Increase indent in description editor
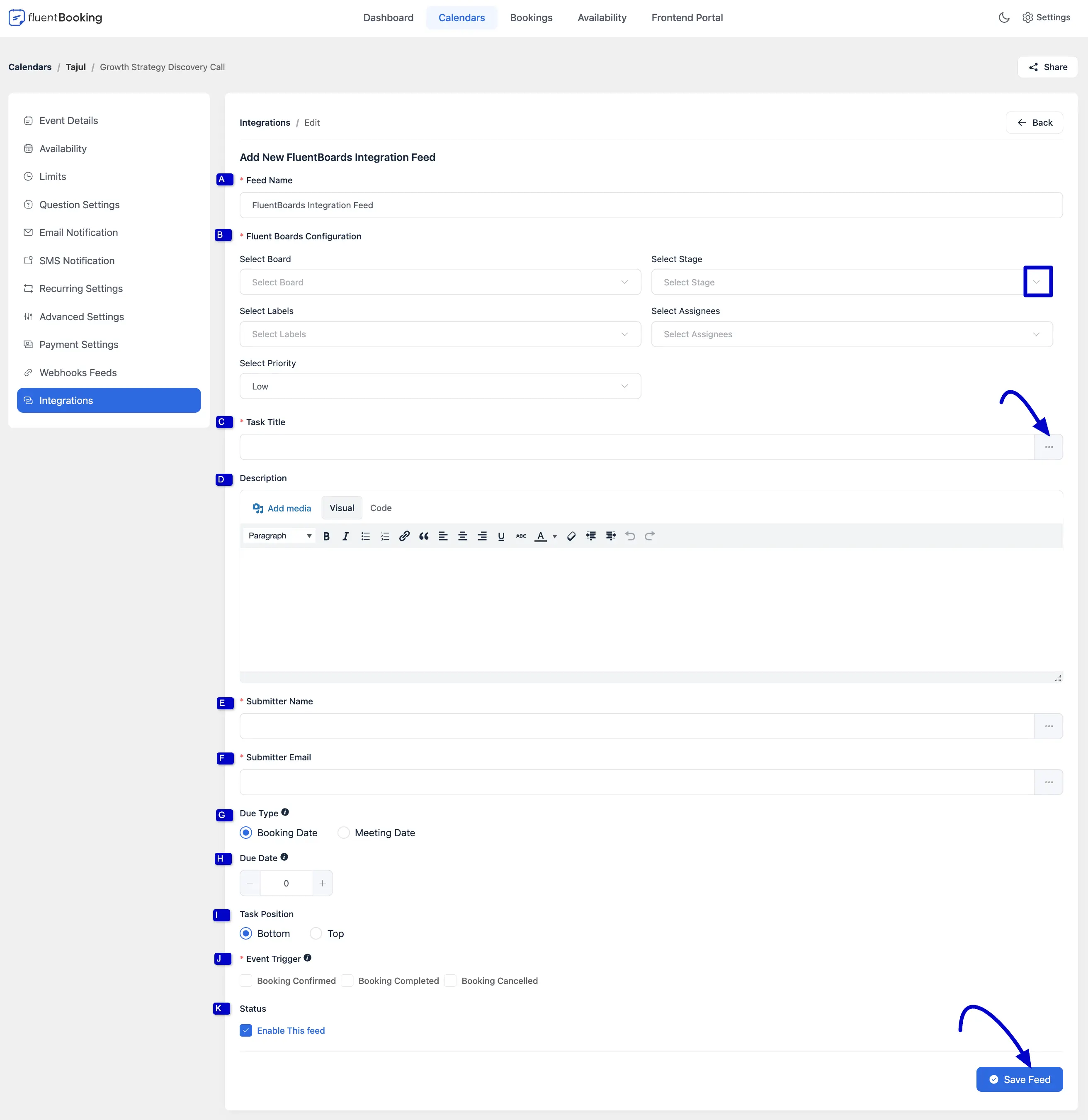This screenshot has width=1088, height=1120. point(610,536)
